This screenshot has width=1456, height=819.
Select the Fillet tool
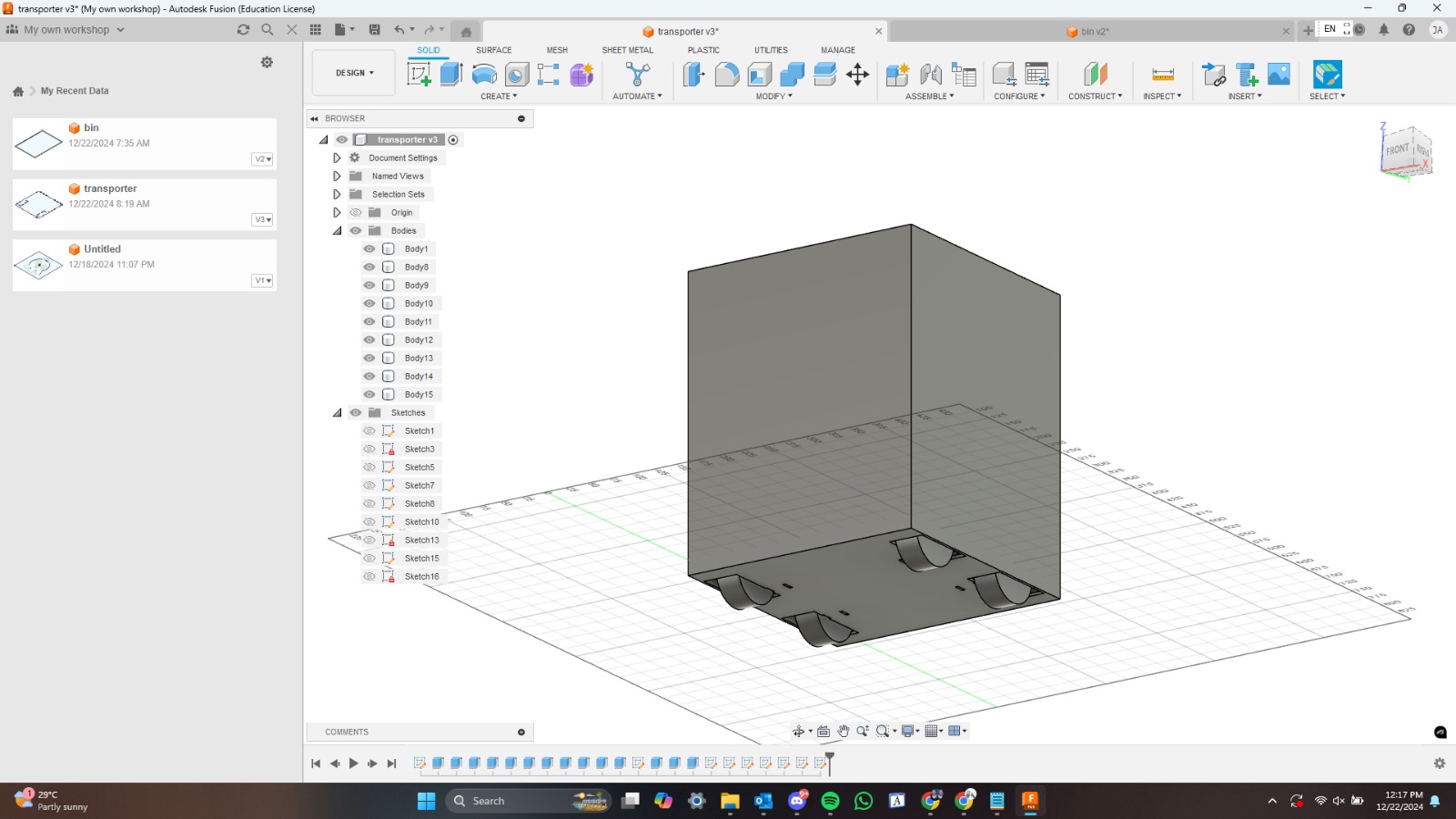(726, 74)
